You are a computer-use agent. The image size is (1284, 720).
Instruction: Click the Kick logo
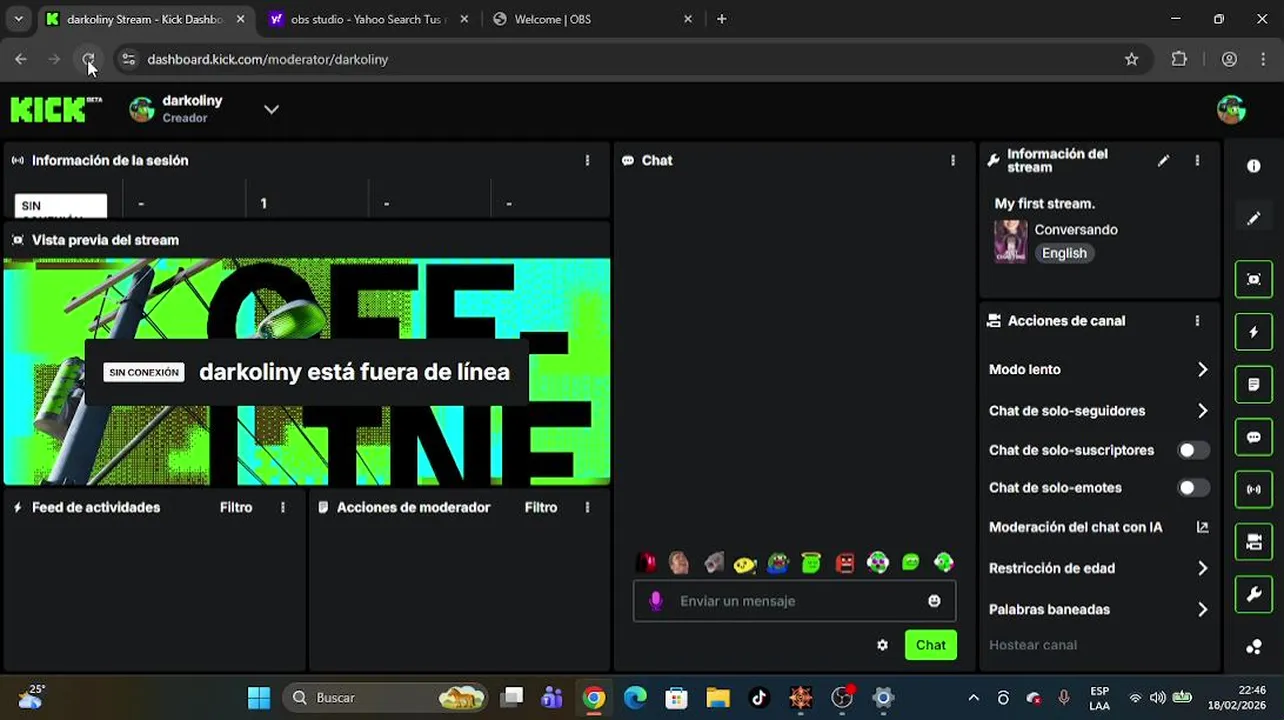tap(56, 109)
